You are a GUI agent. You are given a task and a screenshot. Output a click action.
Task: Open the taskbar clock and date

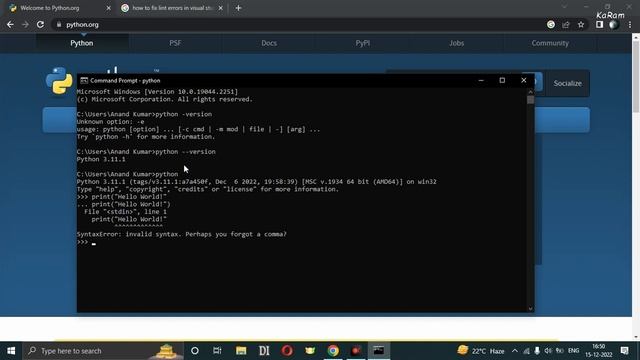point(599,351)
